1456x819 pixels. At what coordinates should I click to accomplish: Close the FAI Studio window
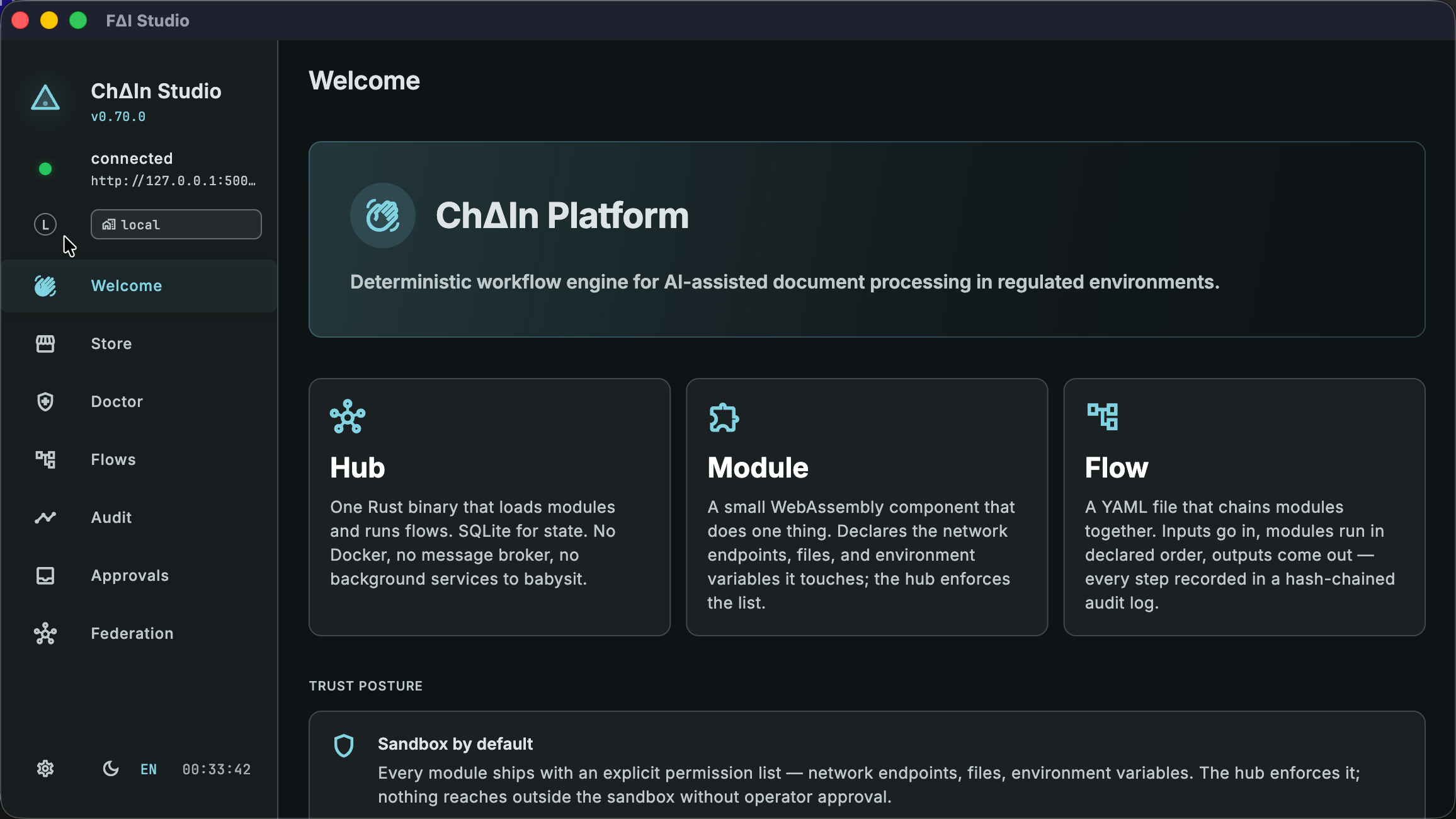pos(20,20)
